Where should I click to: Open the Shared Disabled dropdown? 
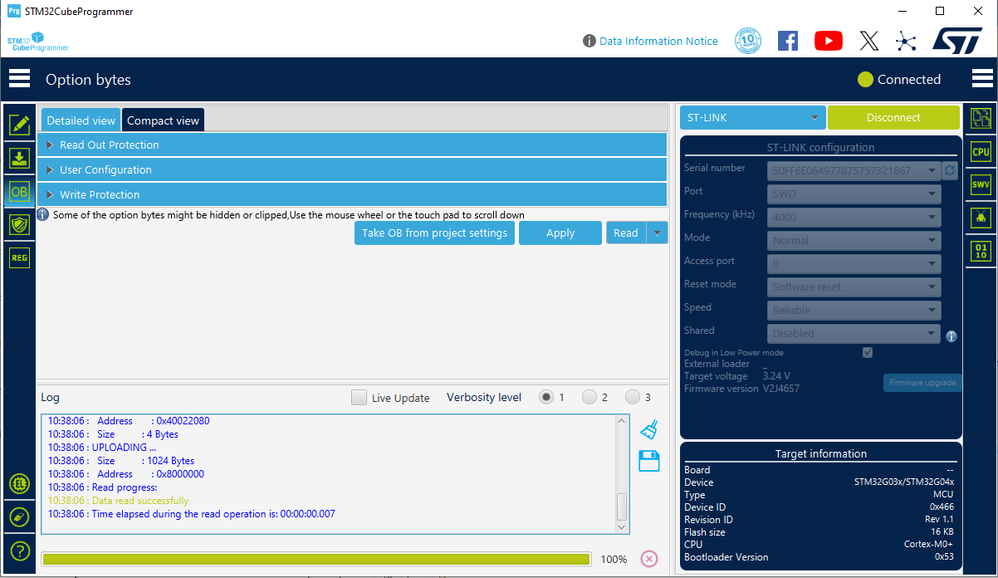tap(853, 333)
